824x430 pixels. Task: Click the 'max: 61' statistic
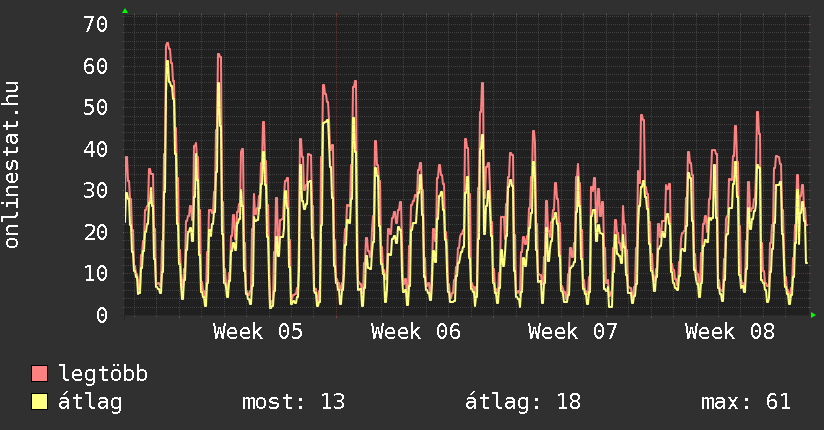tap(746, 402)
